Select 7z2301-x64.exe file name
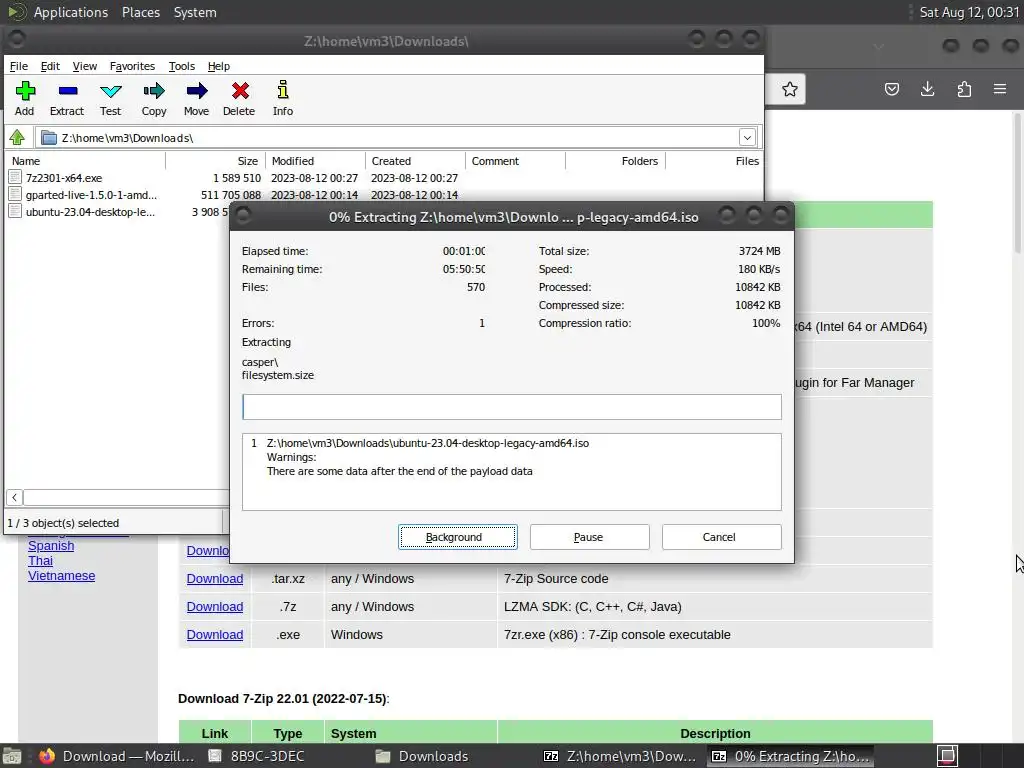The image size is (1024, 768). point(64,178)
